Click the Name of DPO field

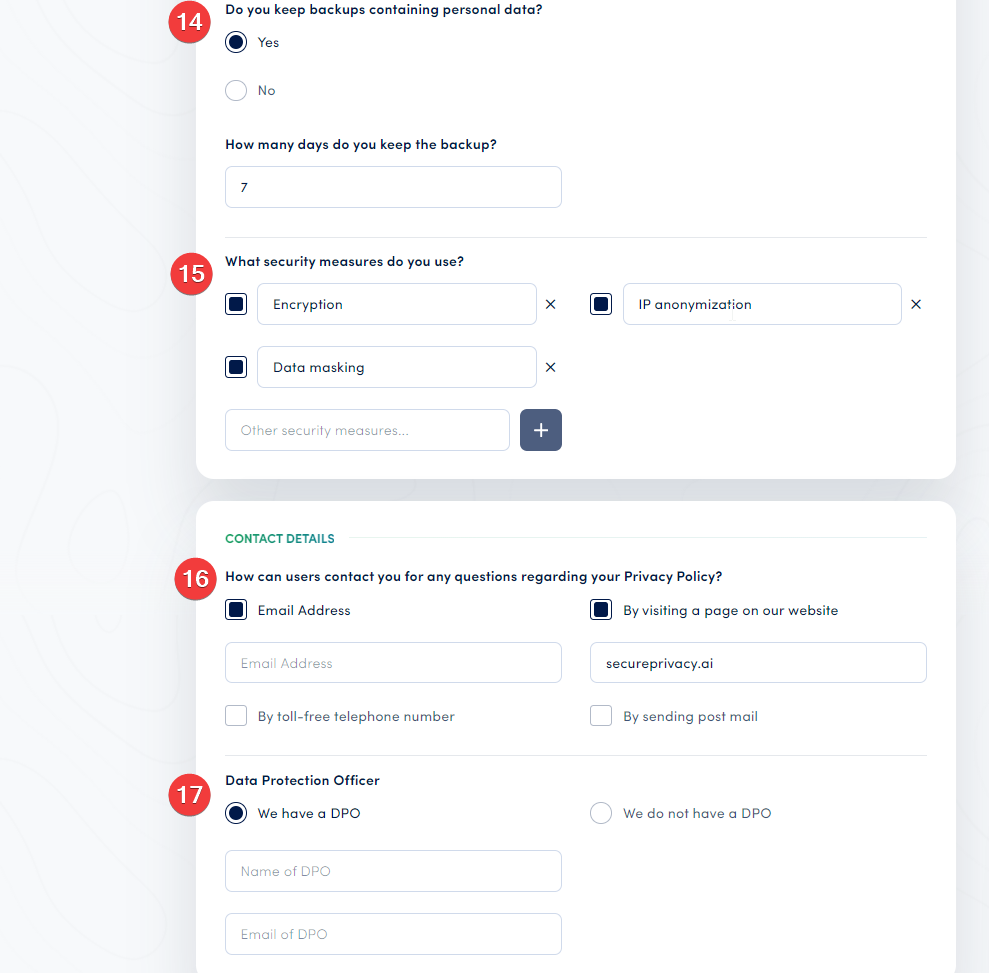coord(392,871)
